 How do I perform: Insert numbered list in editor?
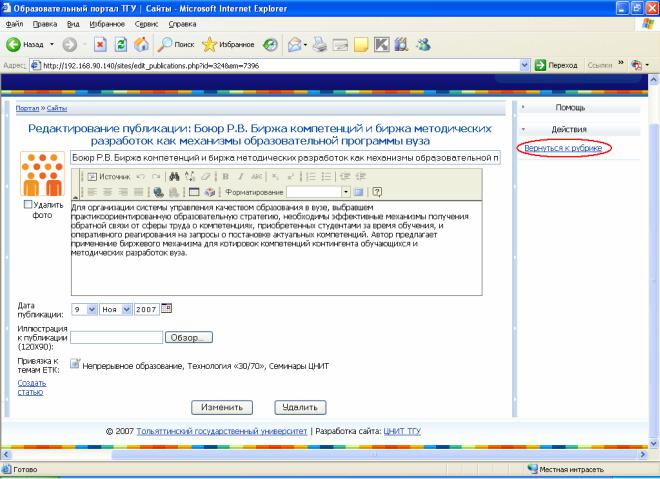[x=311, y=177]
